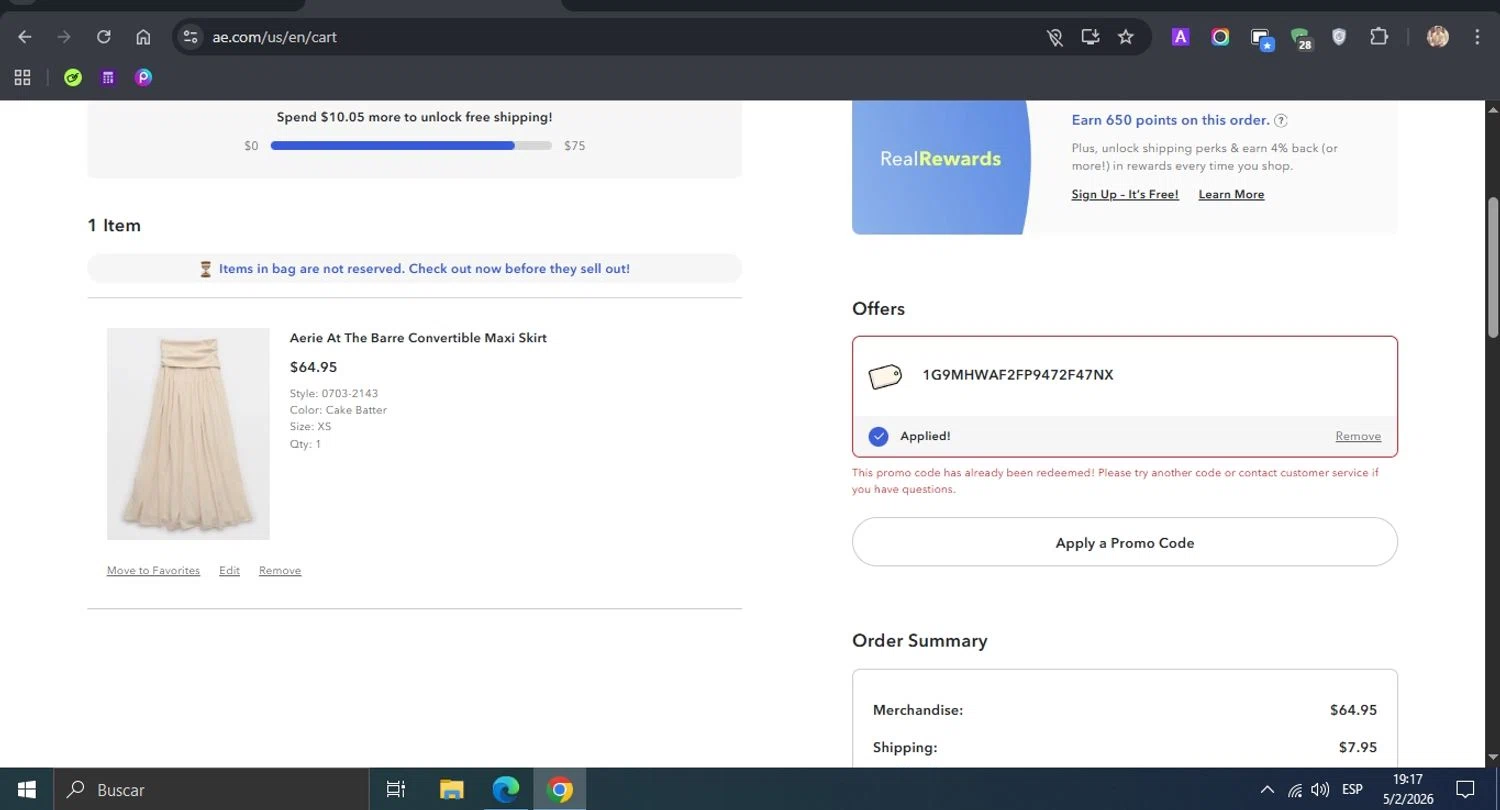Image resolution: width=1500 pixels, height=810 pixels.
Task: Click the Shipping $7.95 amount
Action: tap(1358, 747)
